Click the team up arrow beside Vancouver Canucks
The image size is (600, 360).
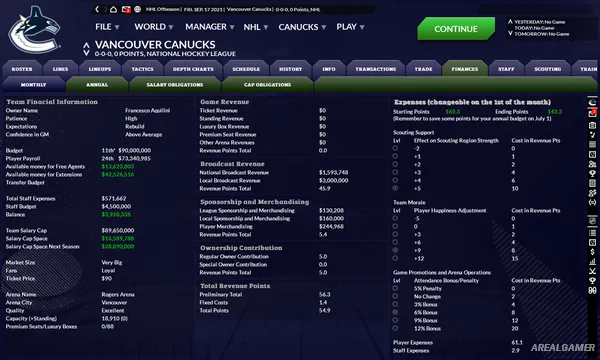tap(86, 45)
